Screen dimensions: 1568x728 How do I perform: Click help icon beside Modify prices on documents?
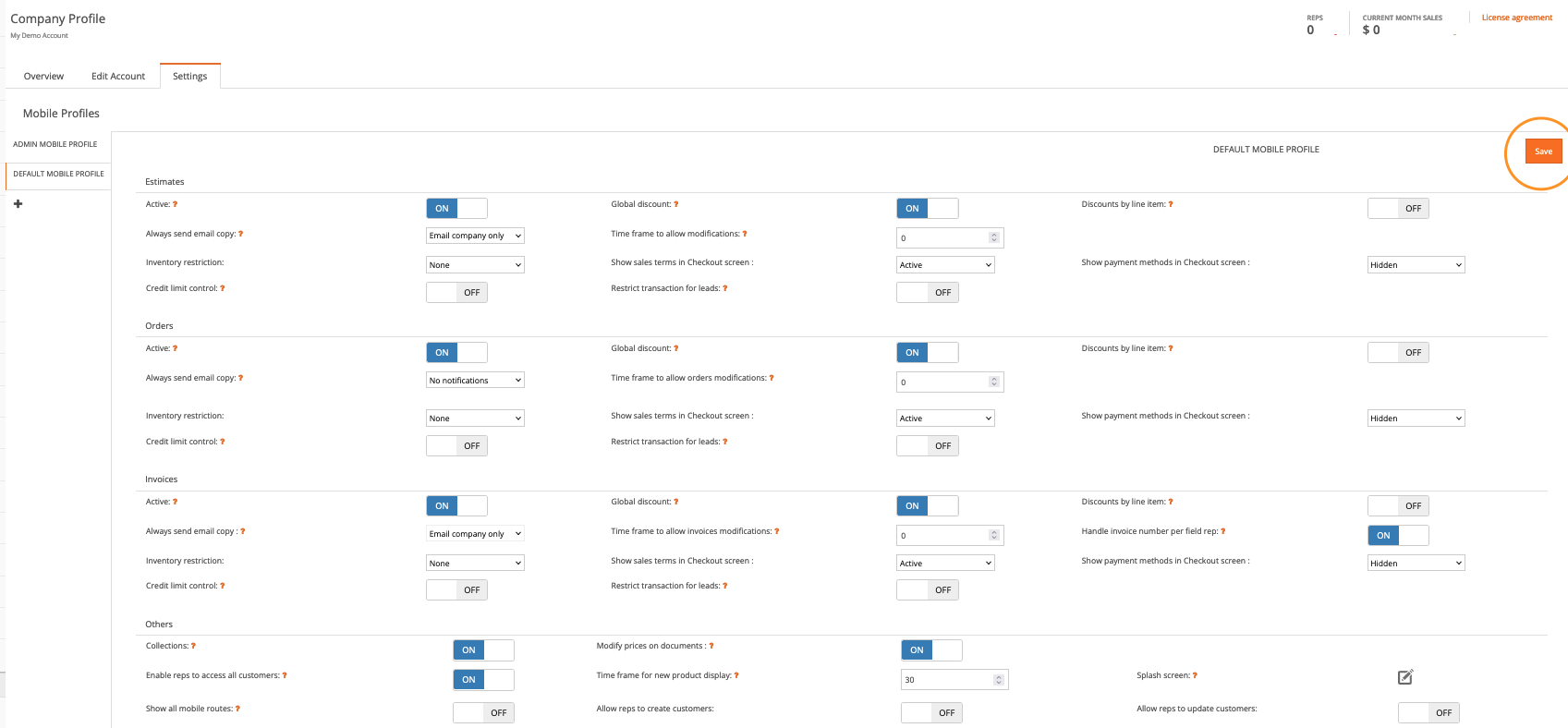click(711, 646)
